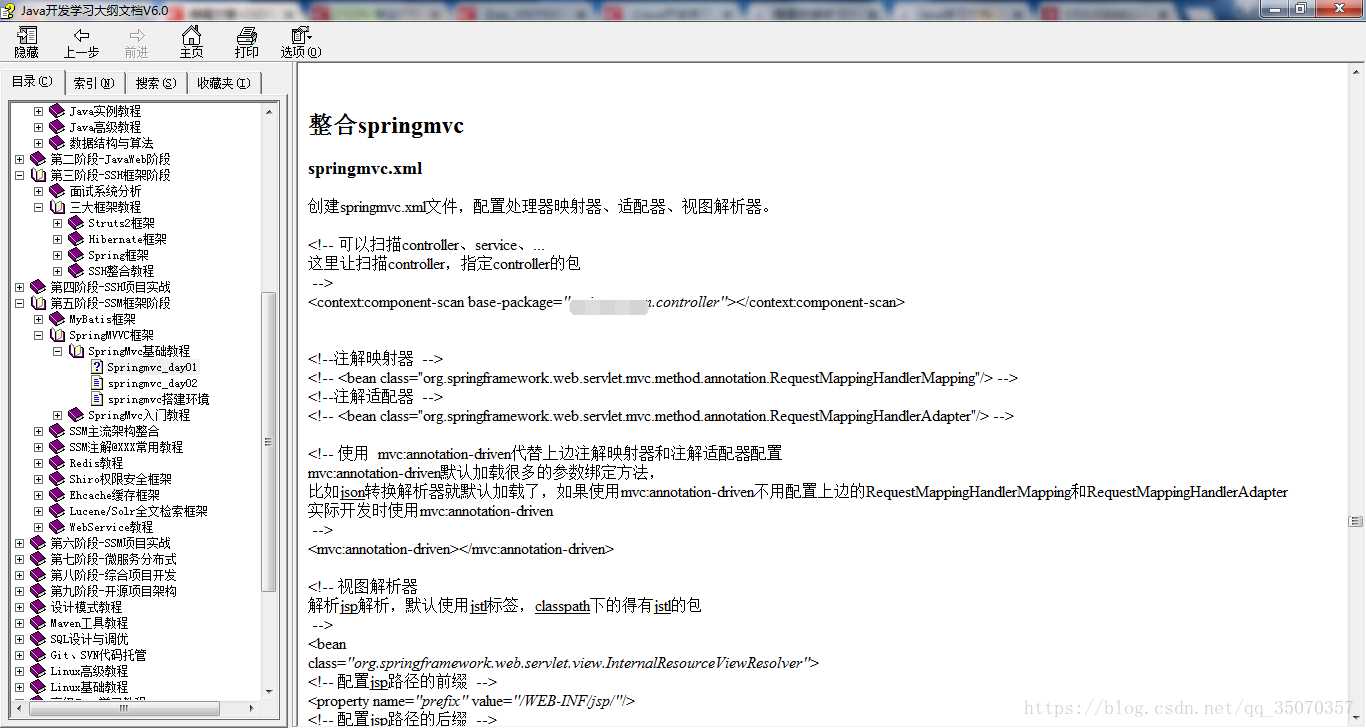The height and width of the screenshot is (728, 1366).
Task: Open the springmvc搭建环境 topic
Action: (158, 399)
